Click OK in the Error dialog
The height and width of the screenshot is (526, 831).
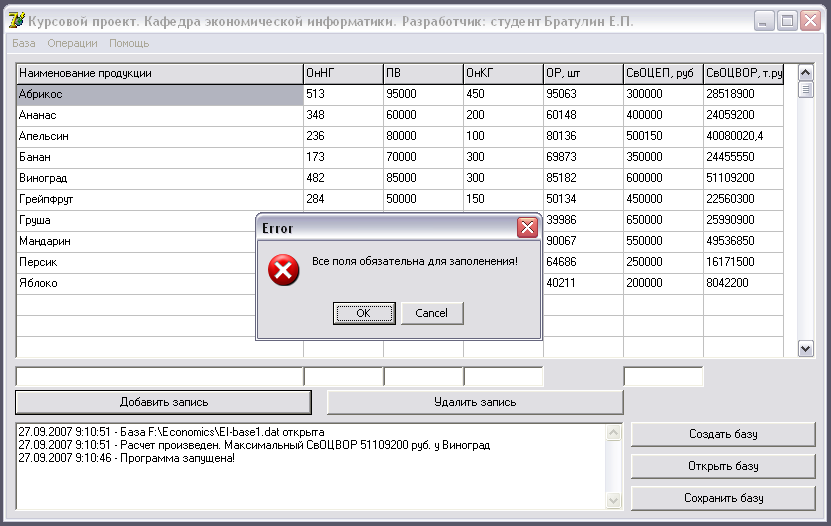[364, 313]
